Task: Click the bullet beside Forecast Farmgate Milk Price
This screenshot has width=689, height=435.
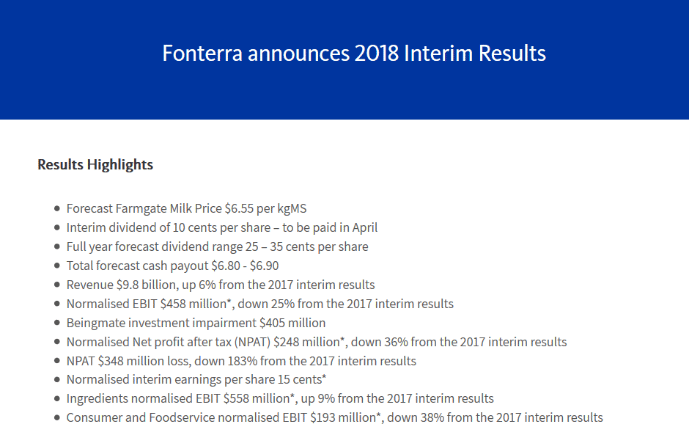Action: tap(56, 210)
